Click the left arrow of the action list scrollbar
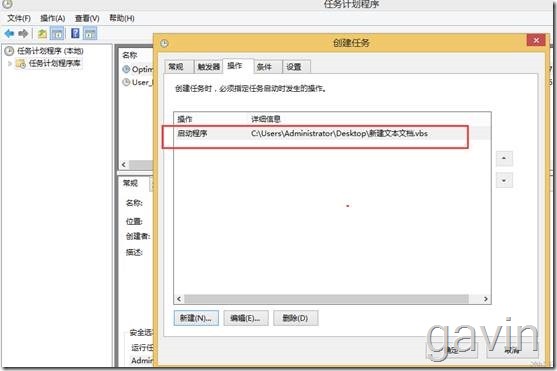This screenshot has width=557, height=371. pos(179,299)
